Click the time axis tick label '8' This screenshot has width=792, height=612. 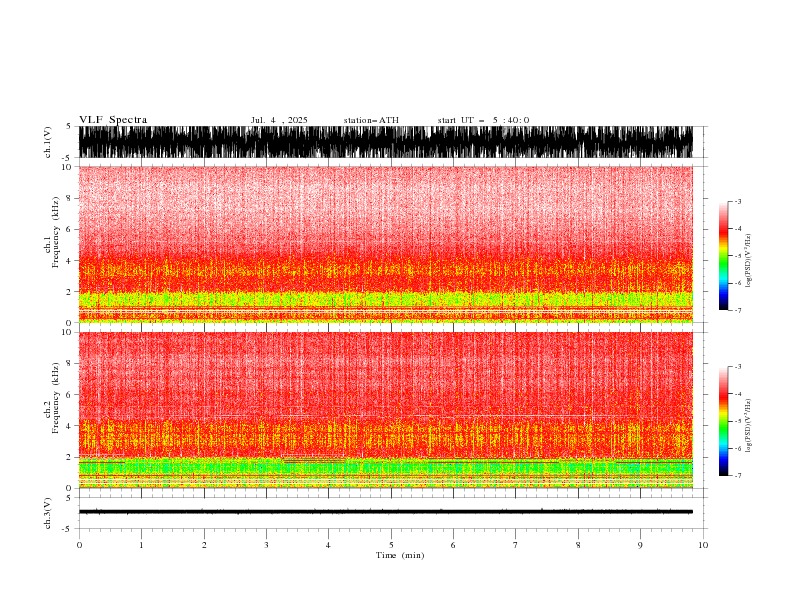578,545
